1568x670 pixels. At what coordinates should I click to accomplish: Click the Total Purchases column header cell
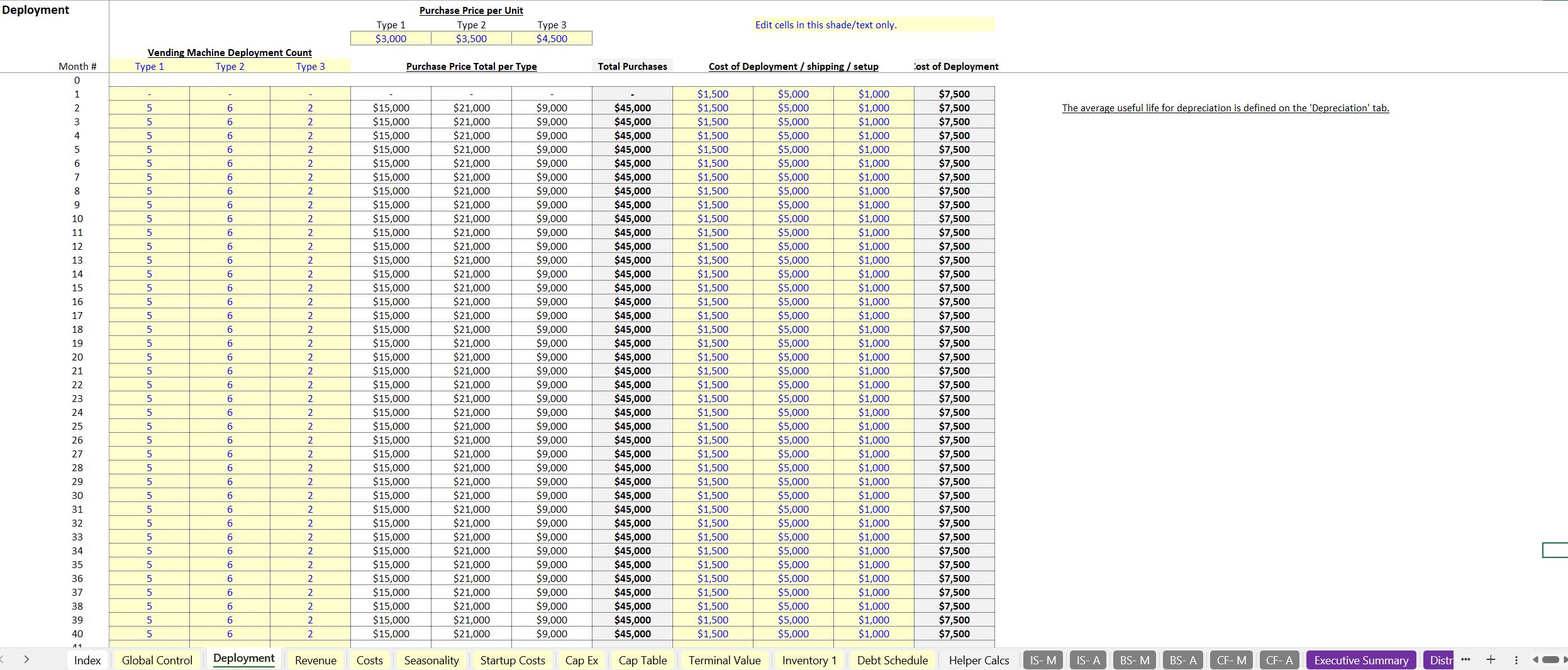(632, 66)
